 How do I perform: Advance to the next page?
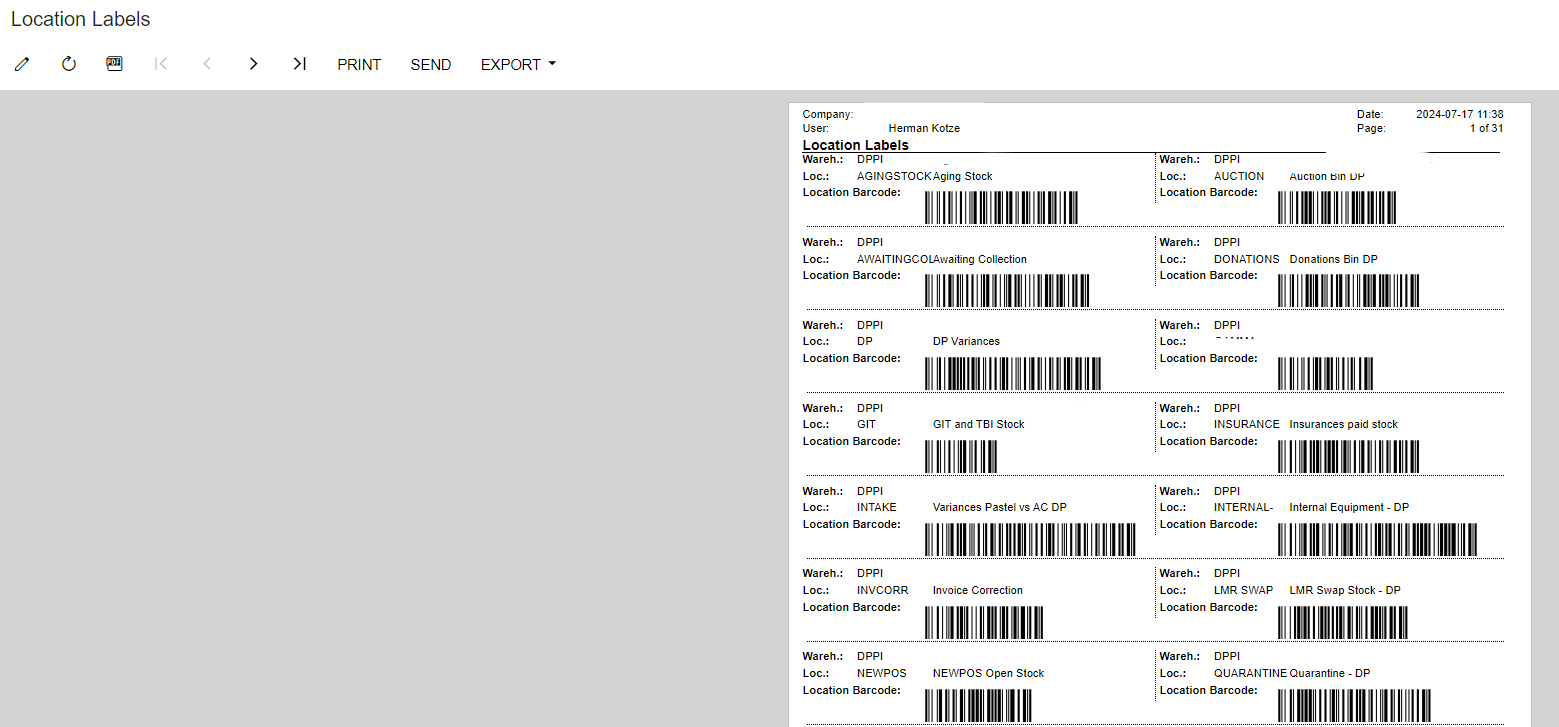tap(253, 64)
